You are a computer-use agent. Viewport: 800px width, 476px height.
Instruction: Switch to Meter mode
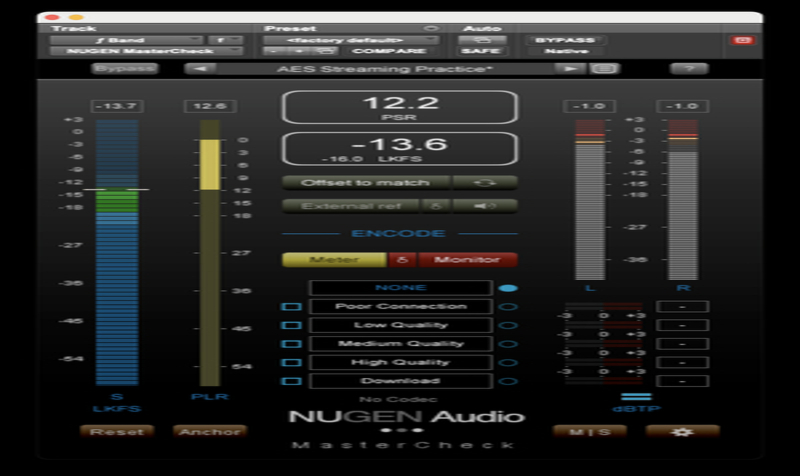(x=334, y=260)
